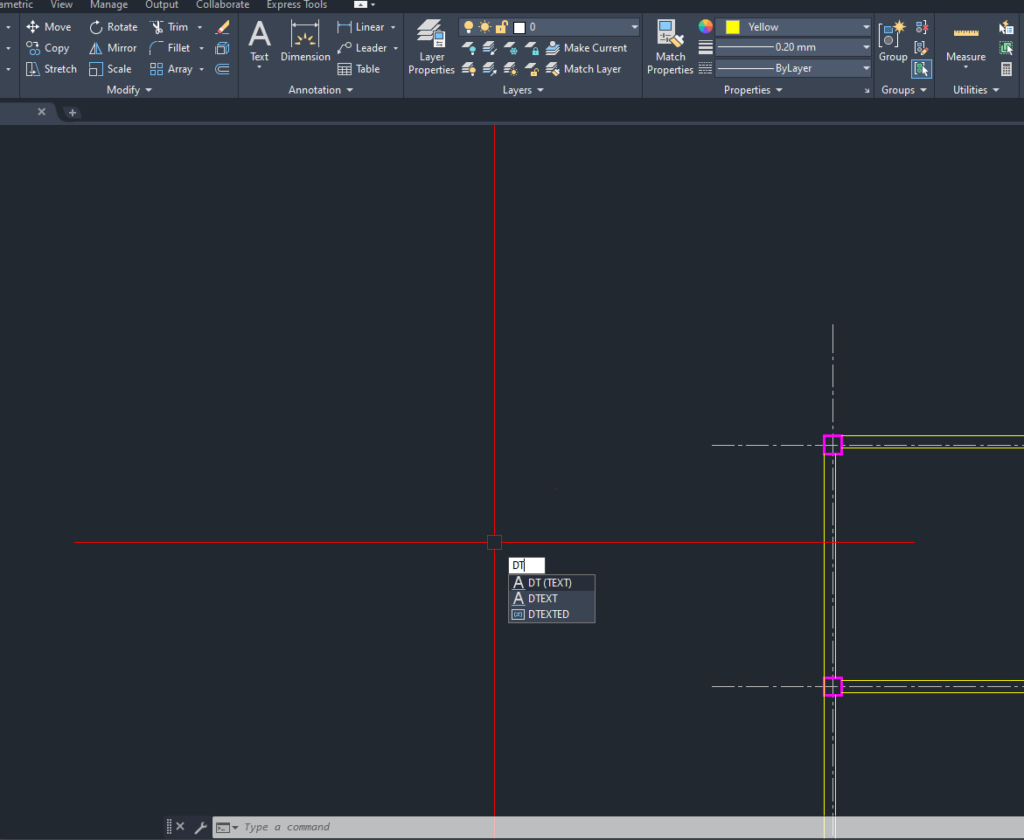The height and width of the screenshot is (840, 1024).
Task: Click the Make Current layer button
Action: (x=585, y=48)
